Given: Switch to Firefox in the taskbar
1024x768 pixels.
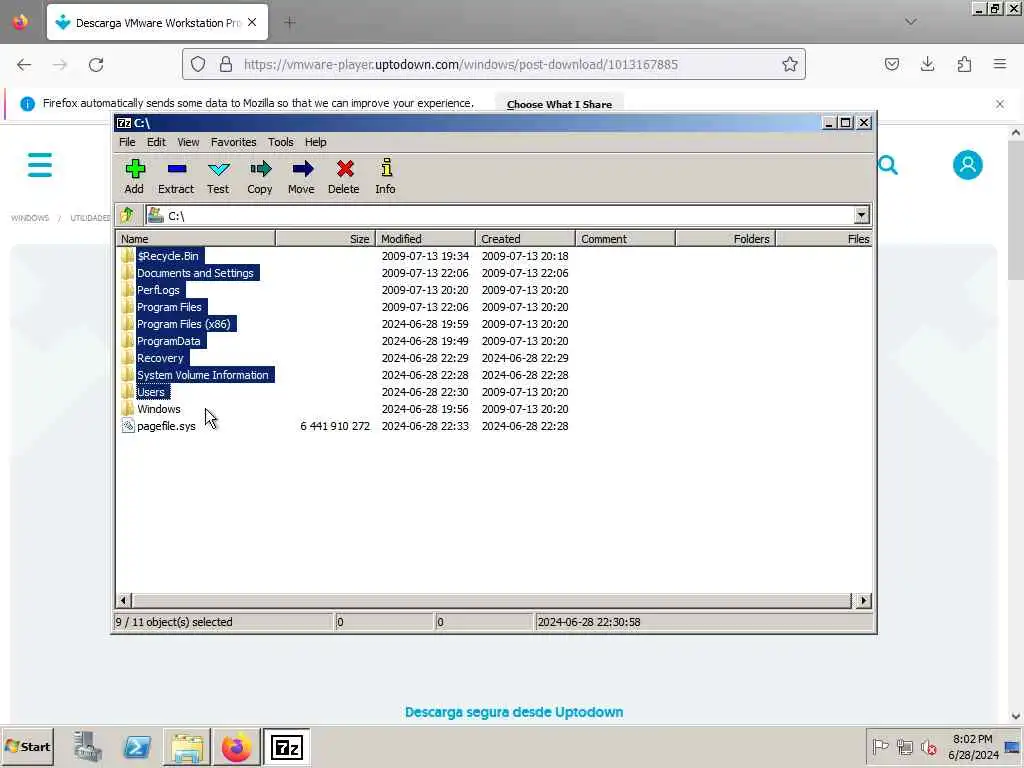Looking at the screenshot, I should coord(236,747).
